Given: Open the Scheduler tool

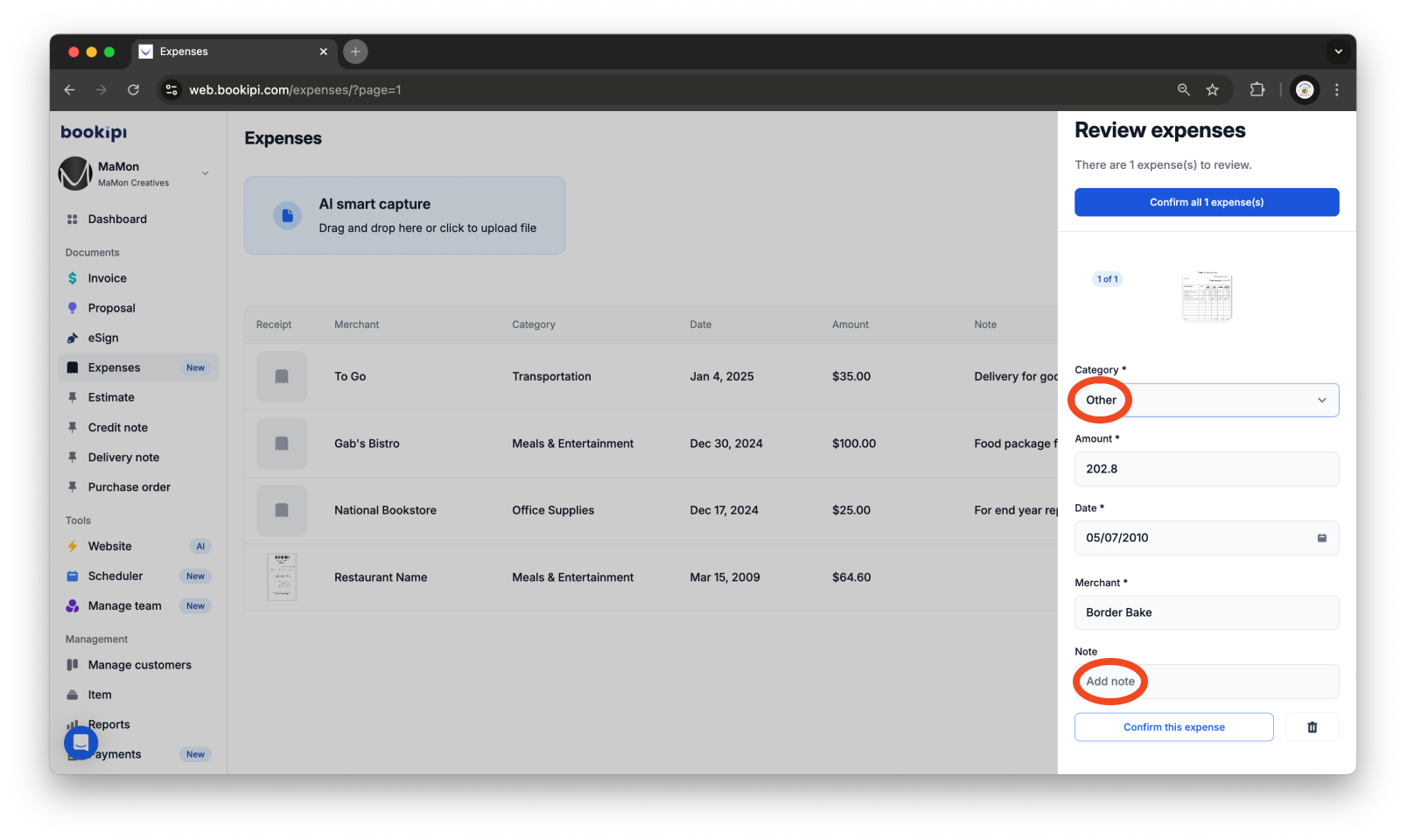Looking at the screenshot, I should (x=115, y=576).
